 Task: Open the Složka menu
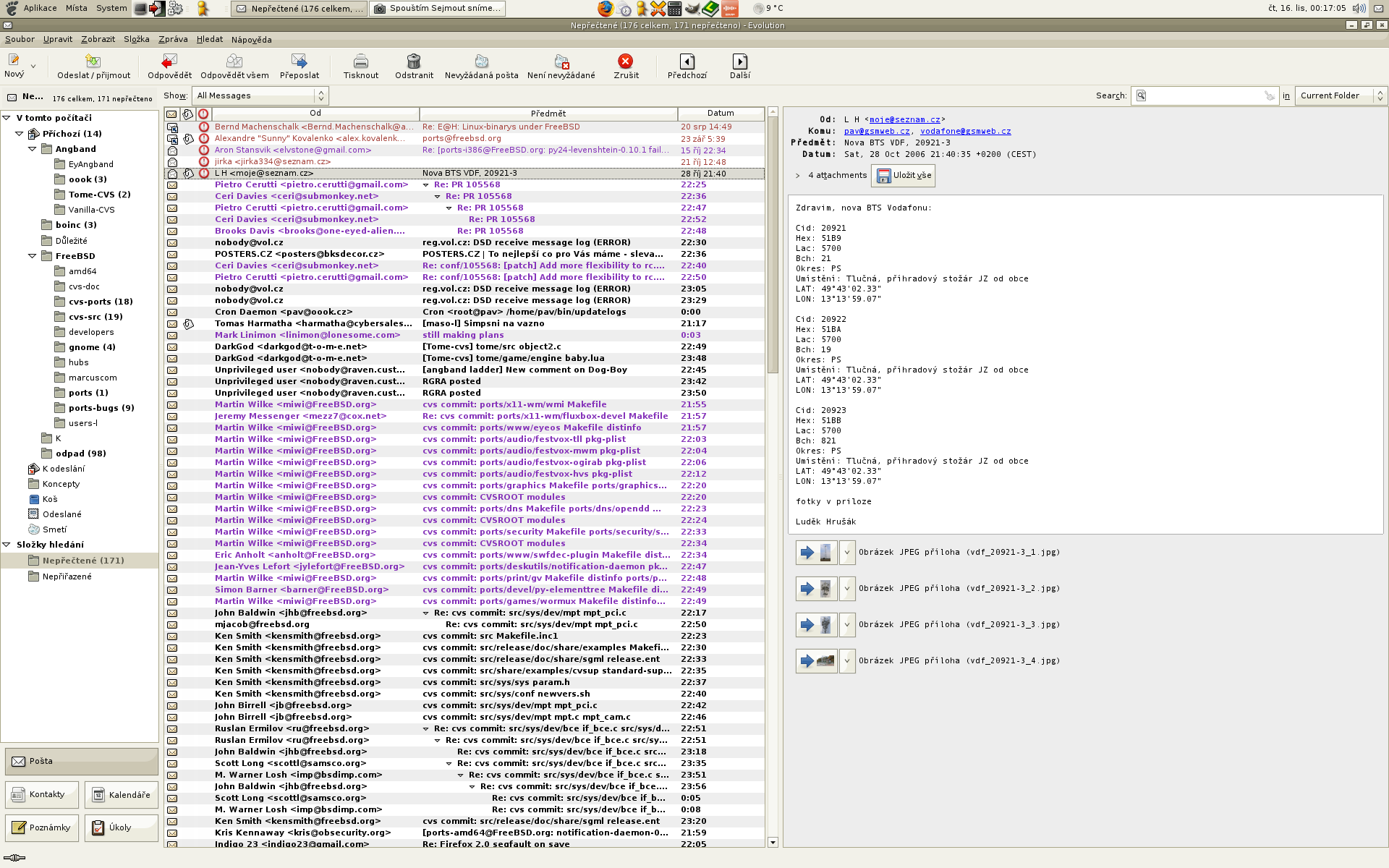(136, 39)
